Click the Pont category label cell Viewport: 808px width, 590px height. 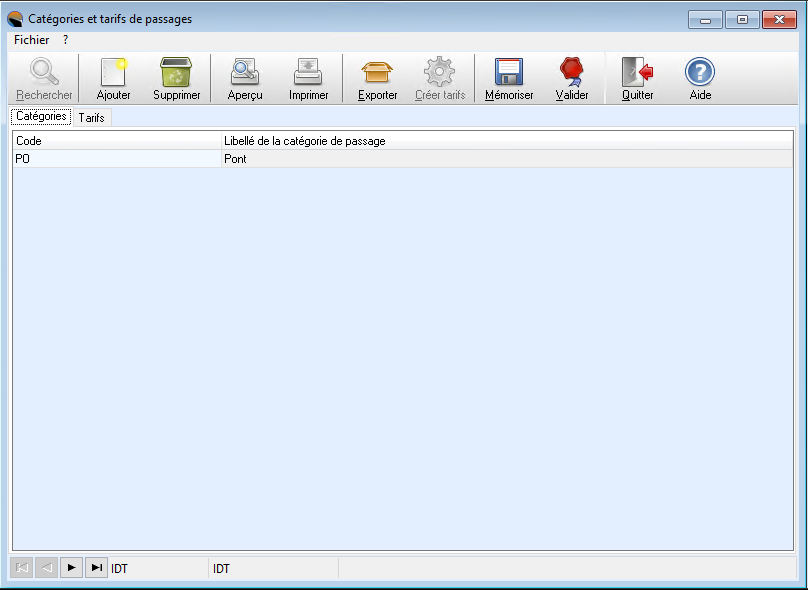[505, 158]
